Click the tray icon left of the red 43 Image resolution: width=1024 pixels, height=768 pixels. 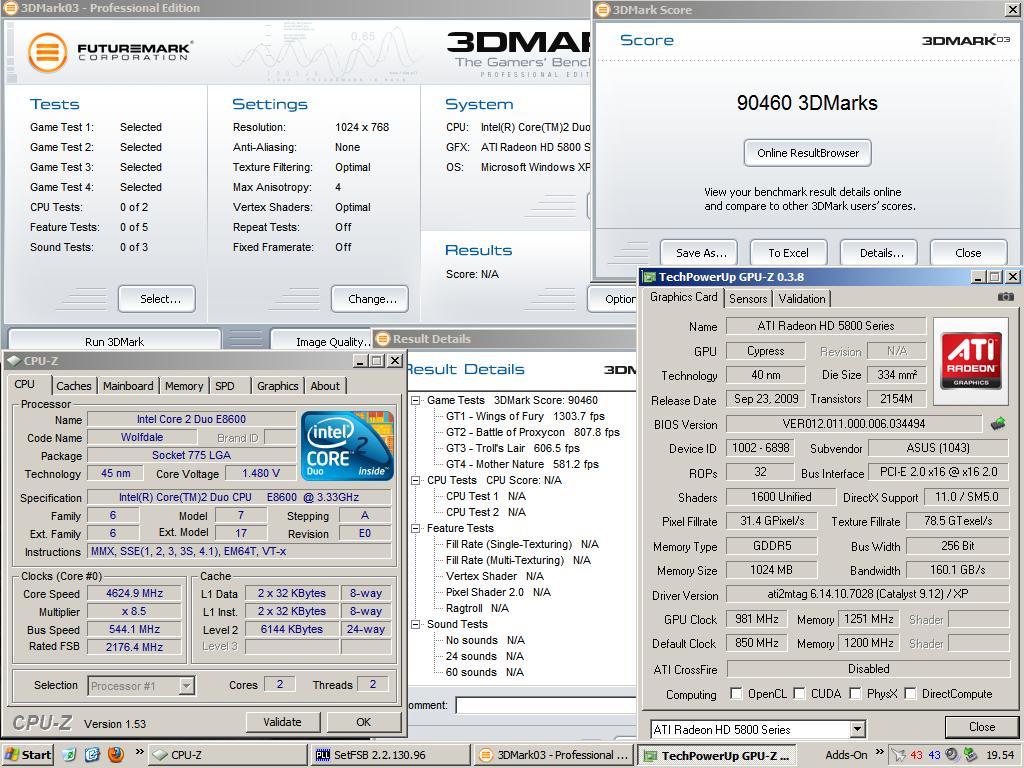tap(899, 755)
